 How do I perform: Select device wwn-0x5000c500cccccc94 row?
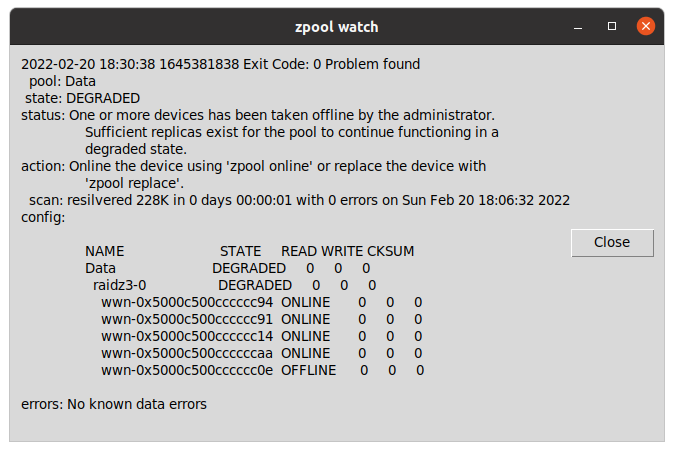(262, 302)
